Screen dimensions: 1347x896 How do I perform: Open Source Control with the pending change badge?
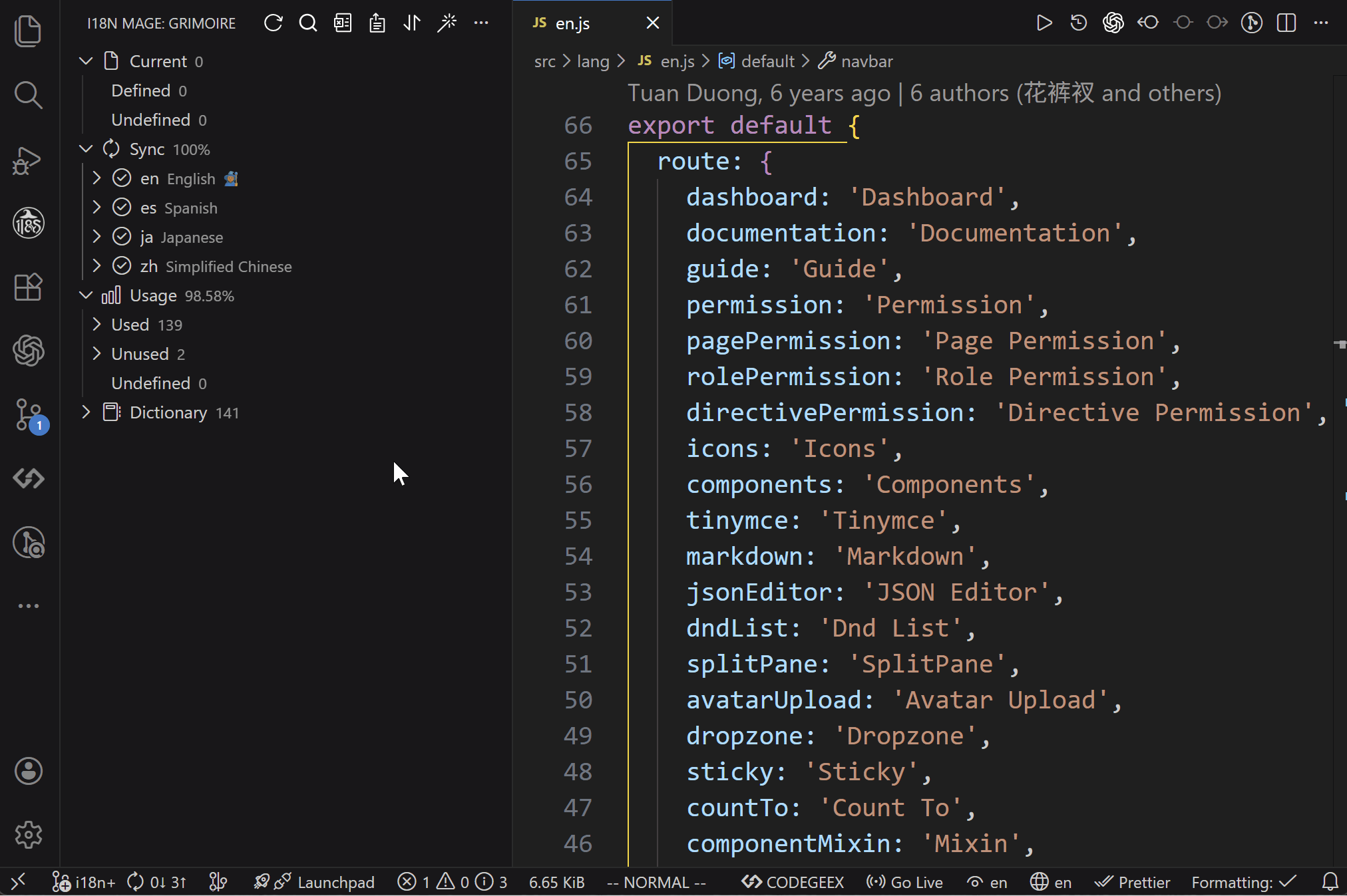pos(28,416)
